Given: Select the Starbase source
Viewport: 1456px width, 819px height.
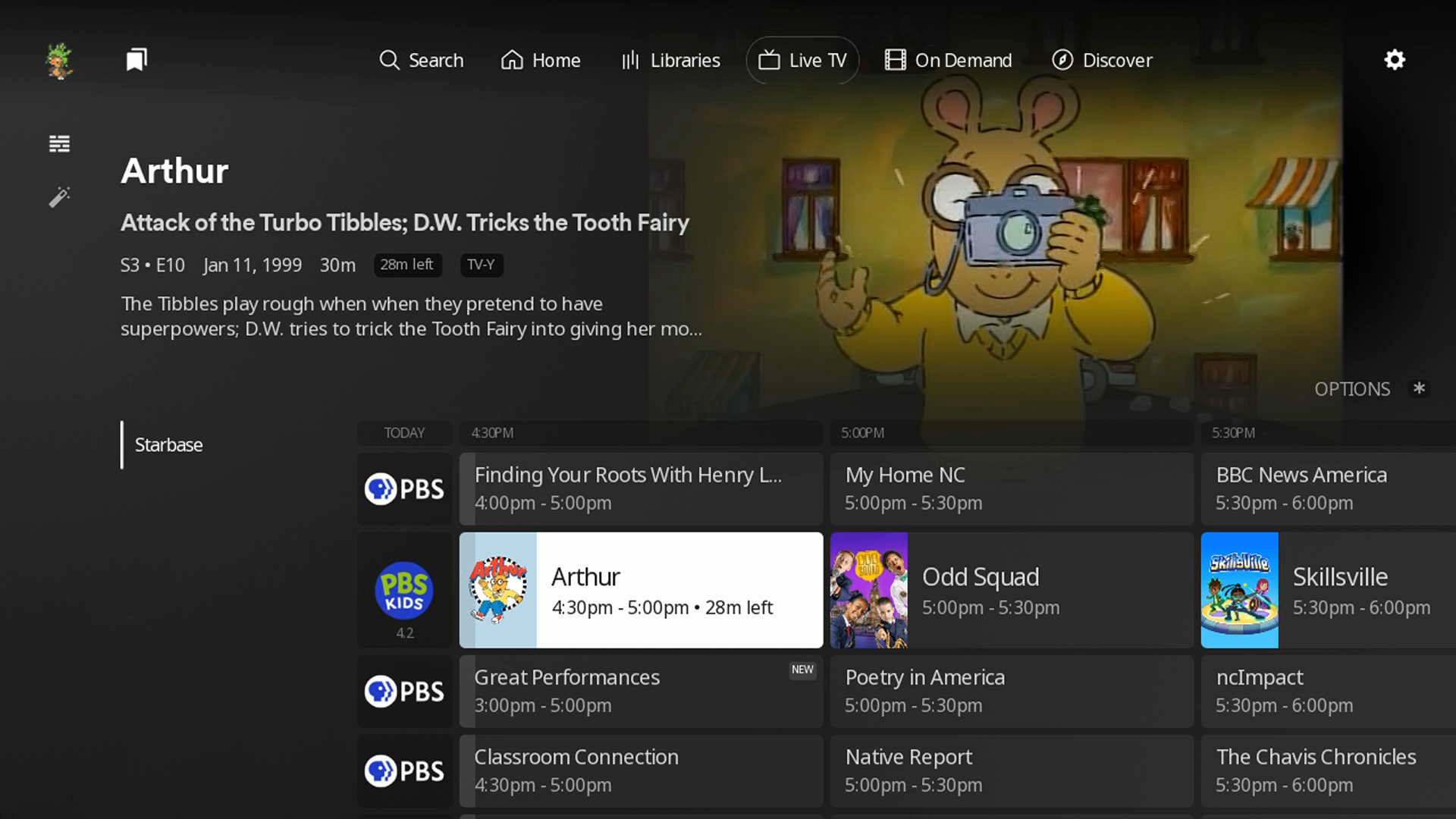Looking at the screenshot, I should (168, 444).
